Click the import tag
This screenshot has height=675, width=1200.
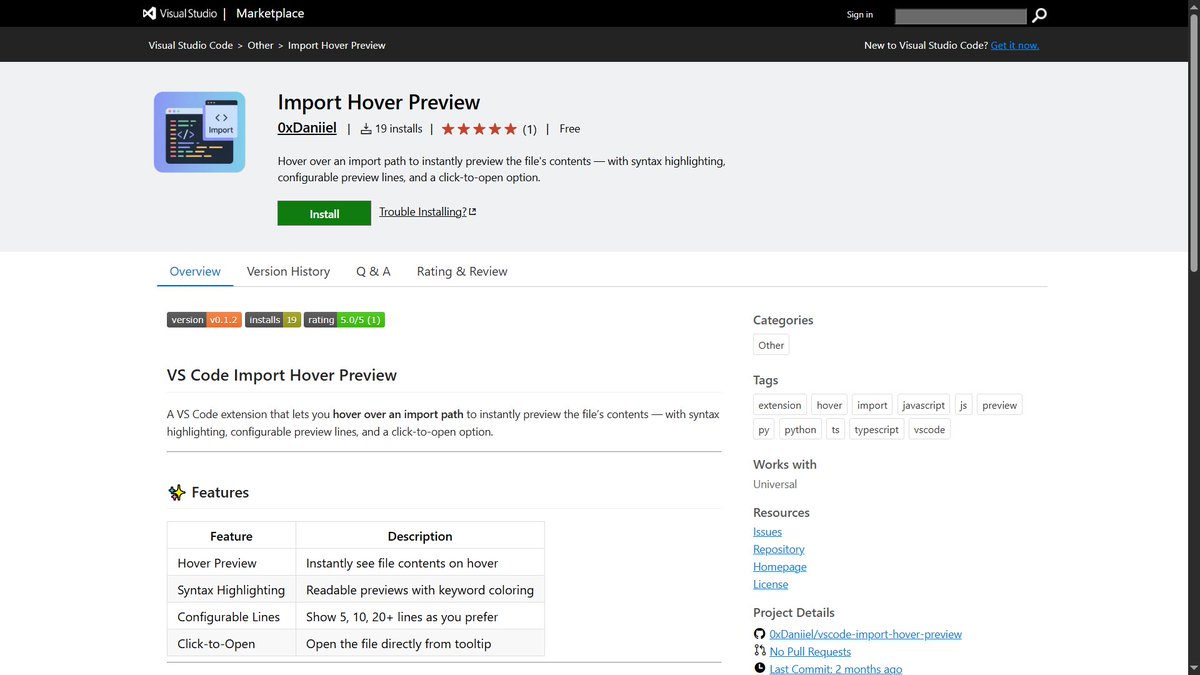(x=872, y=405)
